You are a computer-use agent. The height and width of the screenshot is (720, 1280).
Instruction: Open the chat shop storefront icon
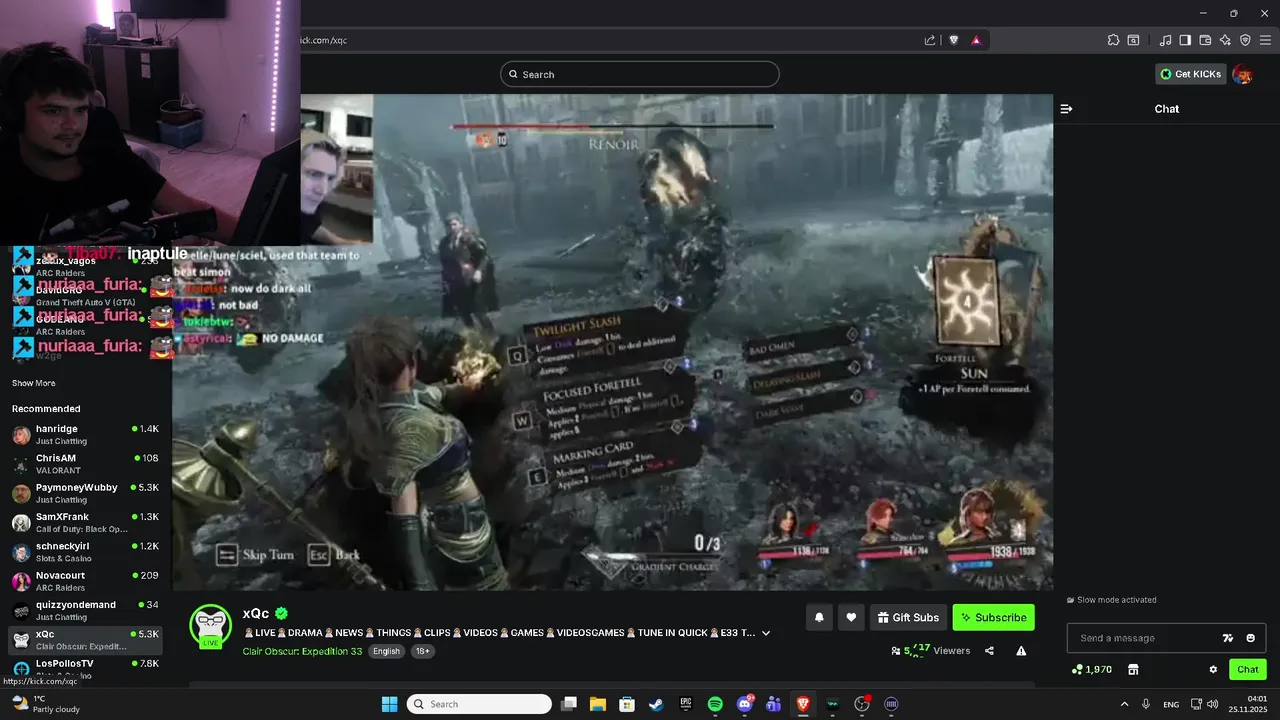[x=1133, y=669]
